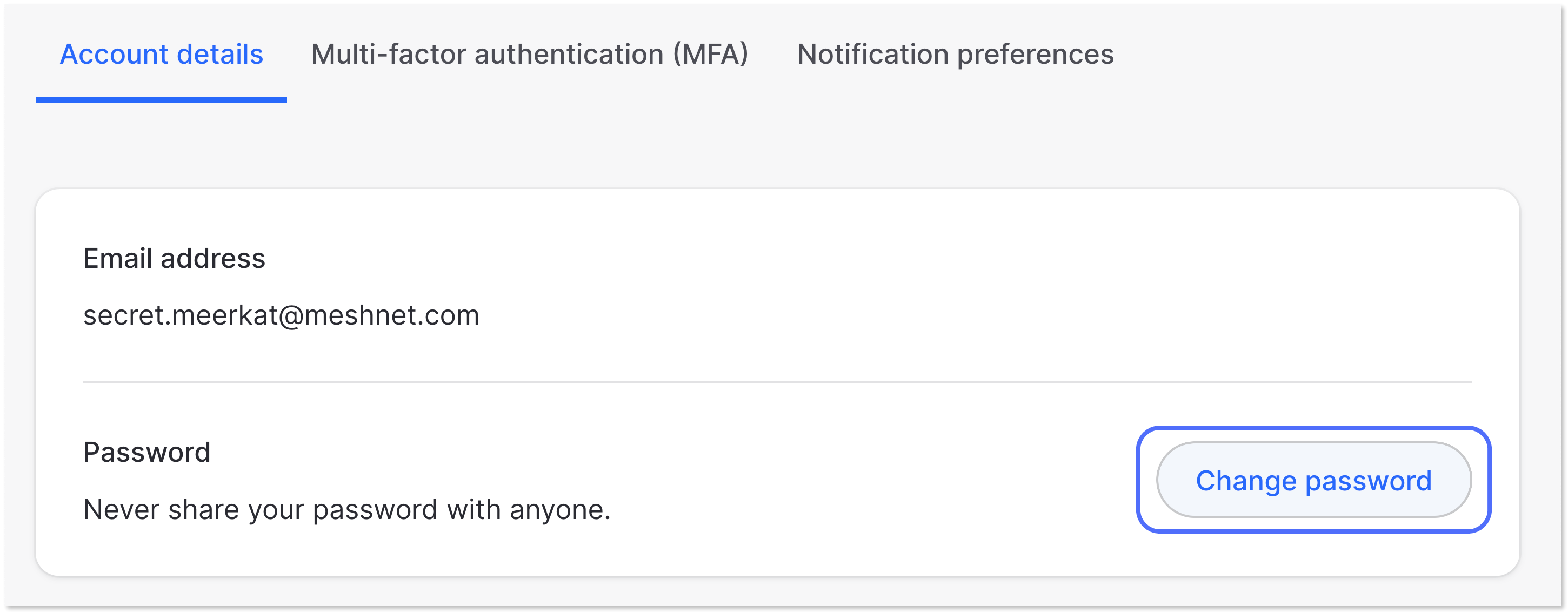The width and height of the screenshot is (1568, 613).
Task: Click "secret.meerkat" username part of email
Action: click(x=180, y=315)
